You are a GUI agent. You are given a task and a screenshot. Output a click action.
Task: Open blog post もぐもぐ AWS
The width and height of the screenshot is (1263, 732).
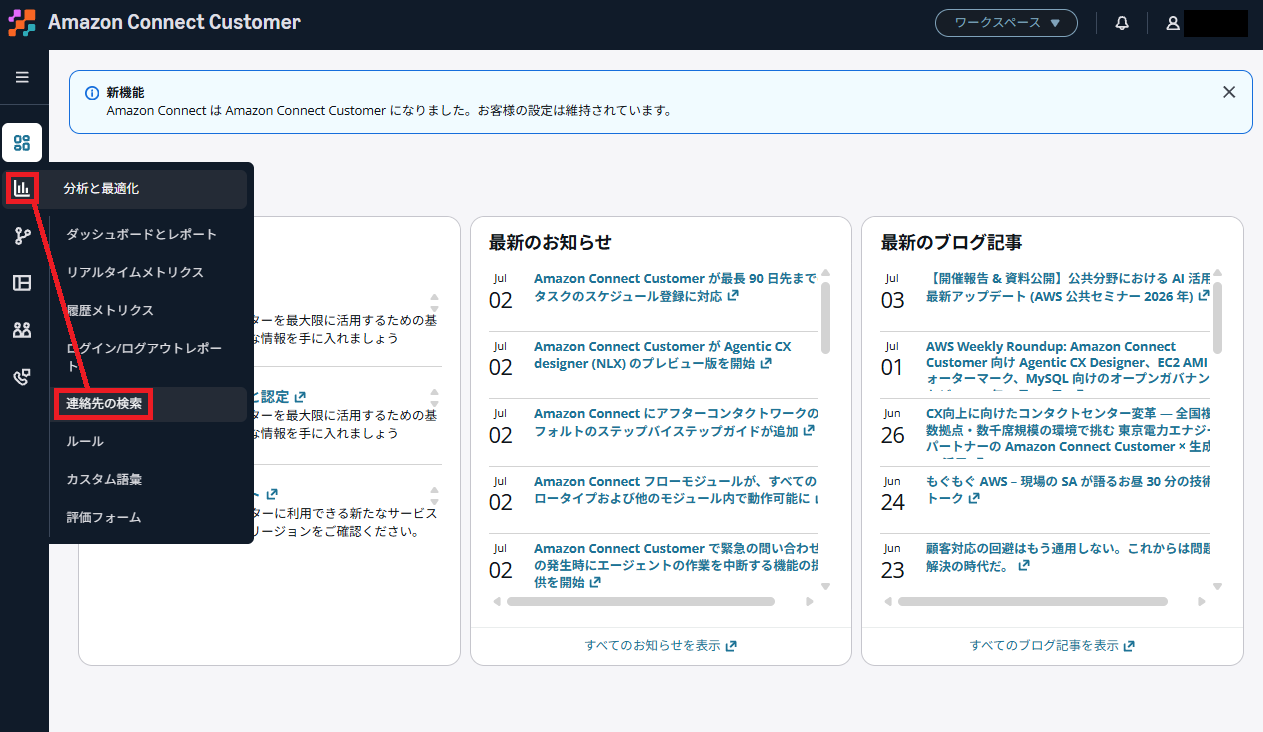[1068, 489]
